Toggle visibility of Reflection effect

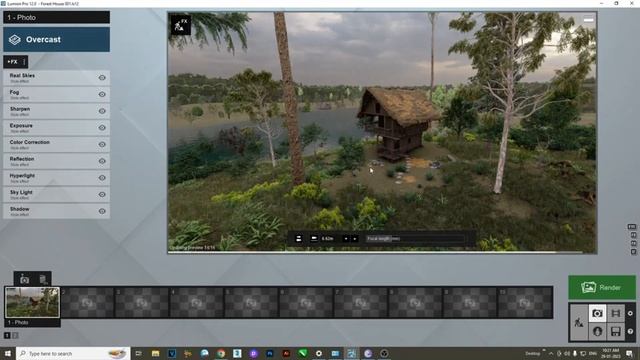pyautogui.click(x=102, y=161)
